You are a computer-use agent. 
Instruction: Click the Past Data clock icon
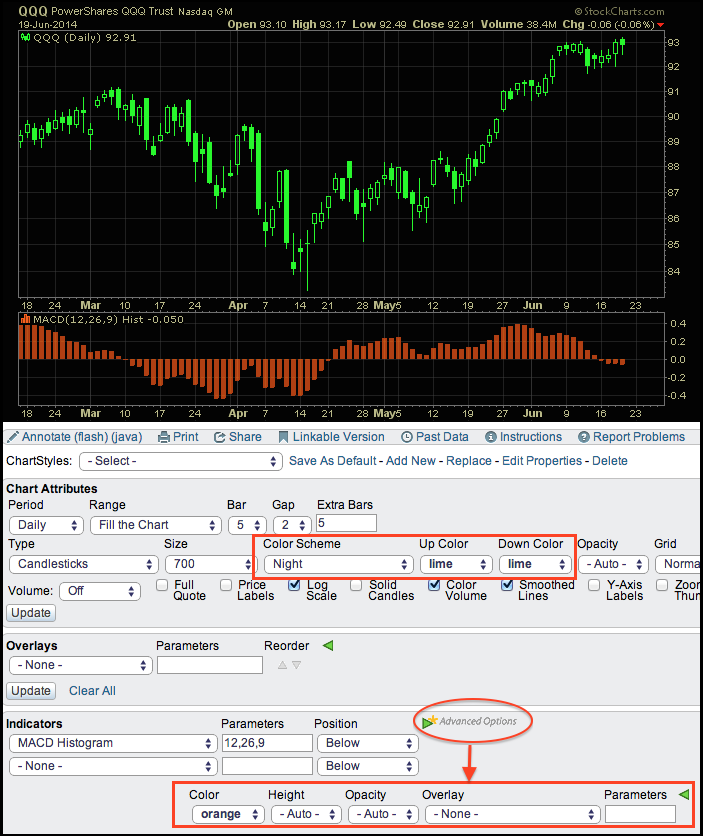(407, 437)
